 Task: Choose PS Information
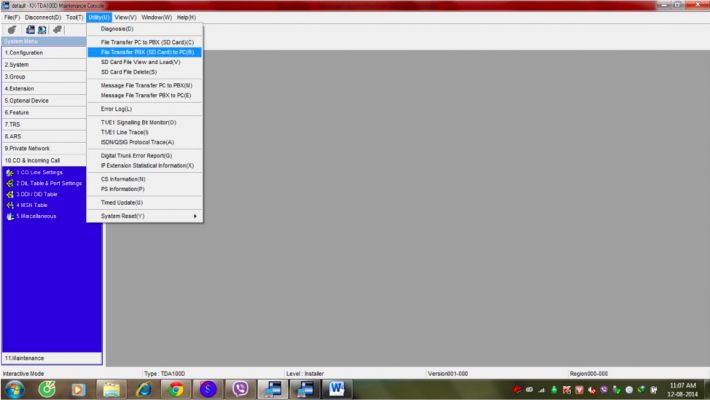click(145, 189)
